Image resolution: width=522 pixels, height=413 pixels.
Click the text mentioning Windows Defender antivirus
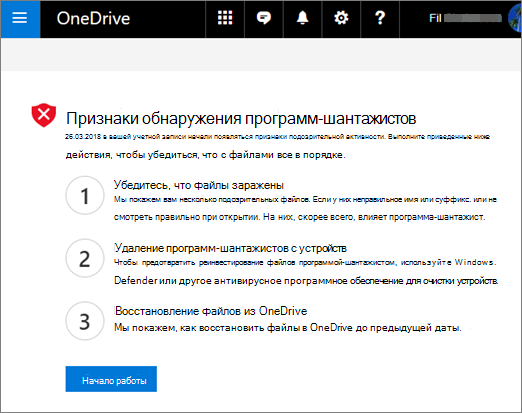pyautogui.click(x=306, y=272)
